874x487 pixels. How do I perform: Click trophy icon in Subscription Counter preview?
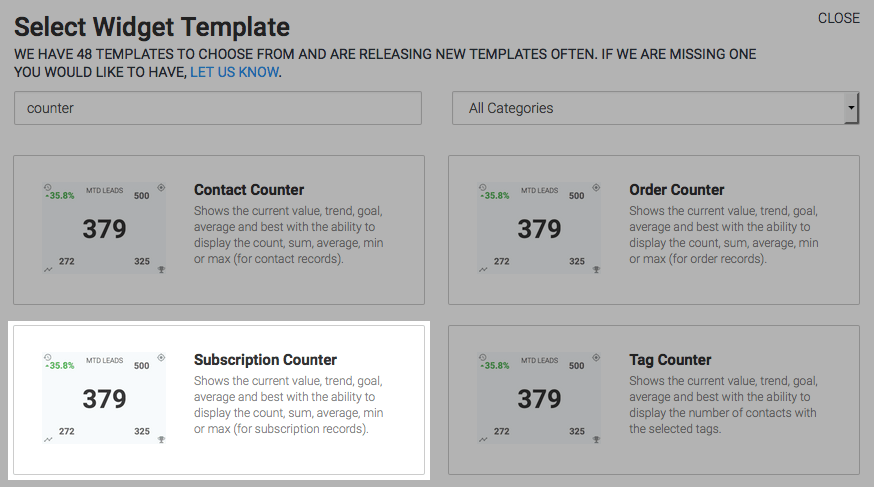click(161, 440)
